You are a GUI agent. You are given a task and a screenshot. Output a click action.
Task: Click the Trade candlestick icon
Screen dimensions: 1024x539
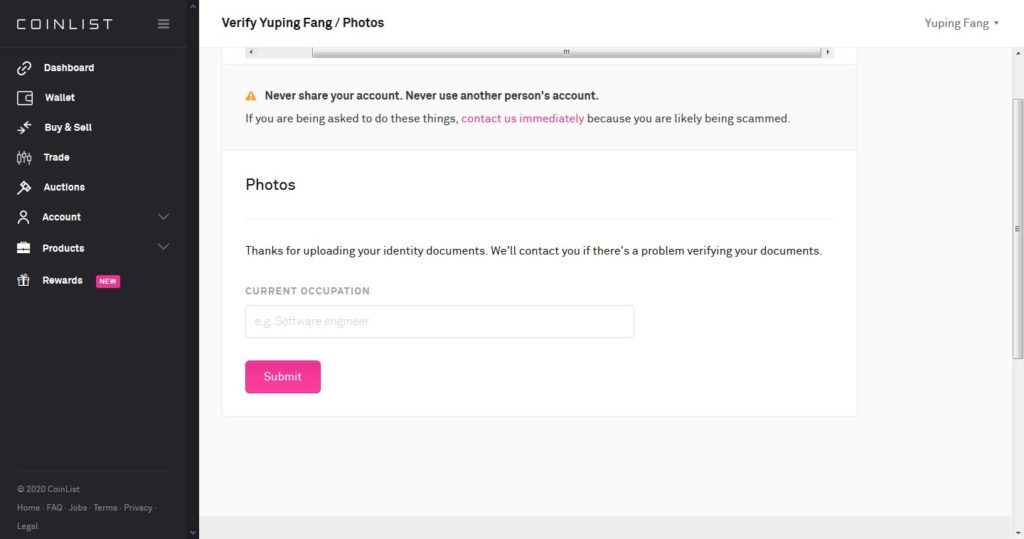click(24, 157)
